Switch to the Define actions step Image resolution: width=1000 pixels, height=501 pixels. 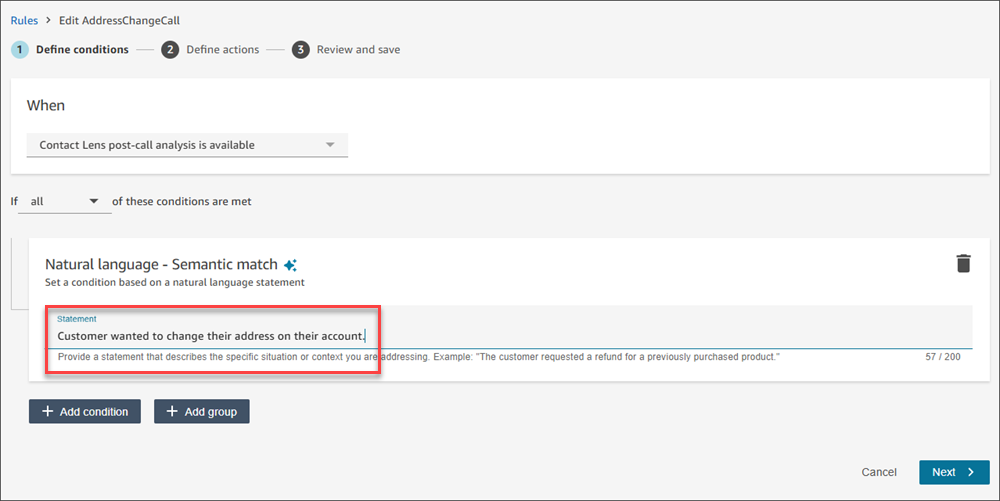point(222,49)
